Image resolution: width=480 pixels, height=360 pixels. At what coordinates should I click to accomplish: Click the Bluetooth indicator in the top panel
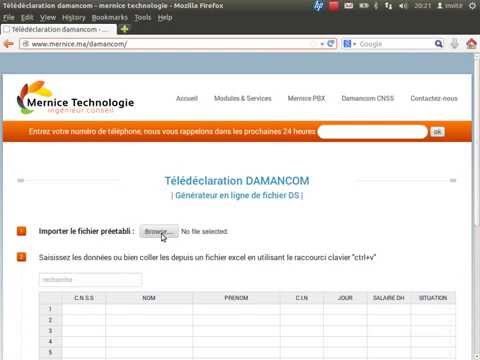(376, 6)
